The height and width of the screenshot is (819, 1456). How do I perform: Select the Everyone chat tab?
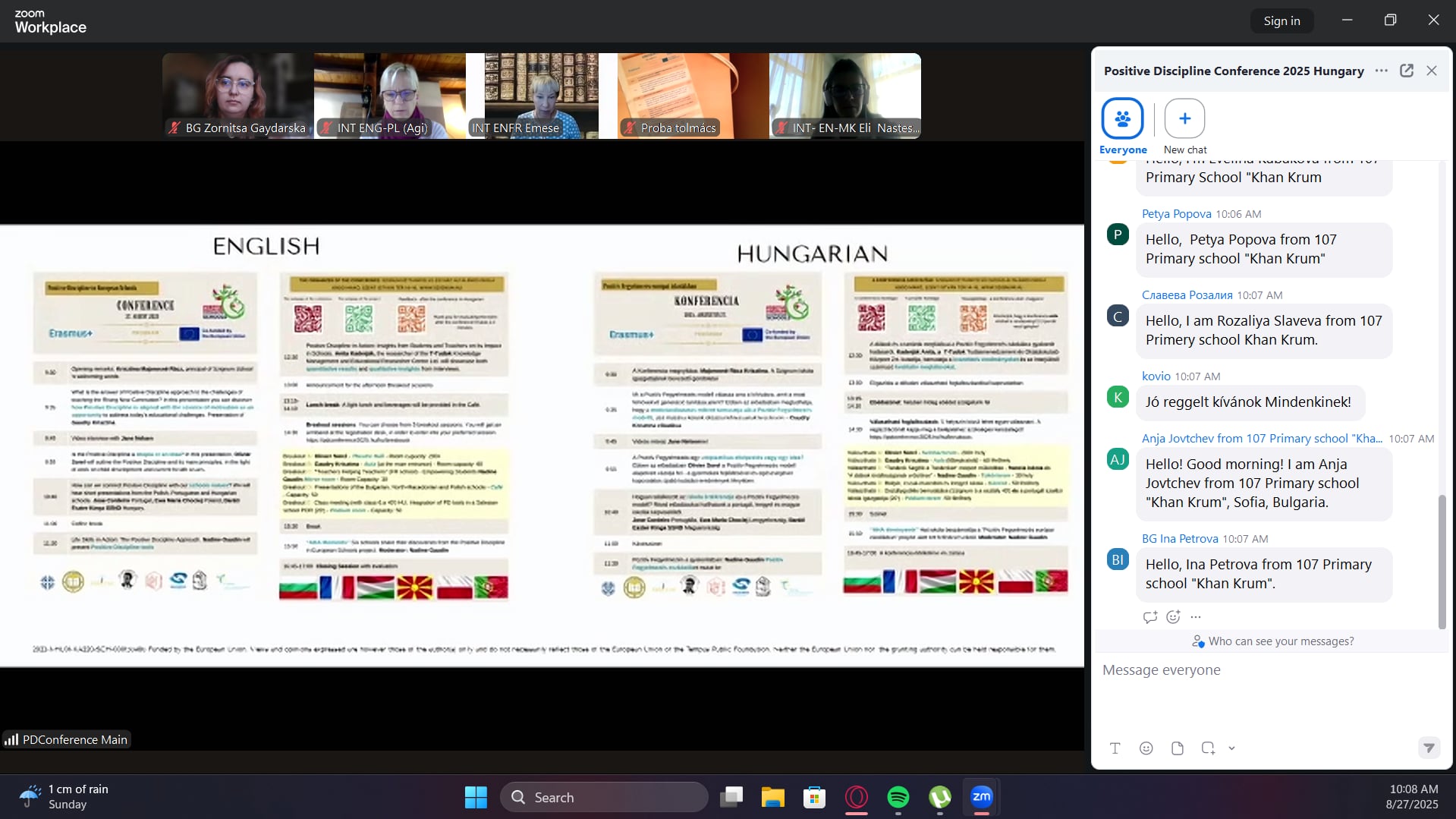[x=1122, y=119]
